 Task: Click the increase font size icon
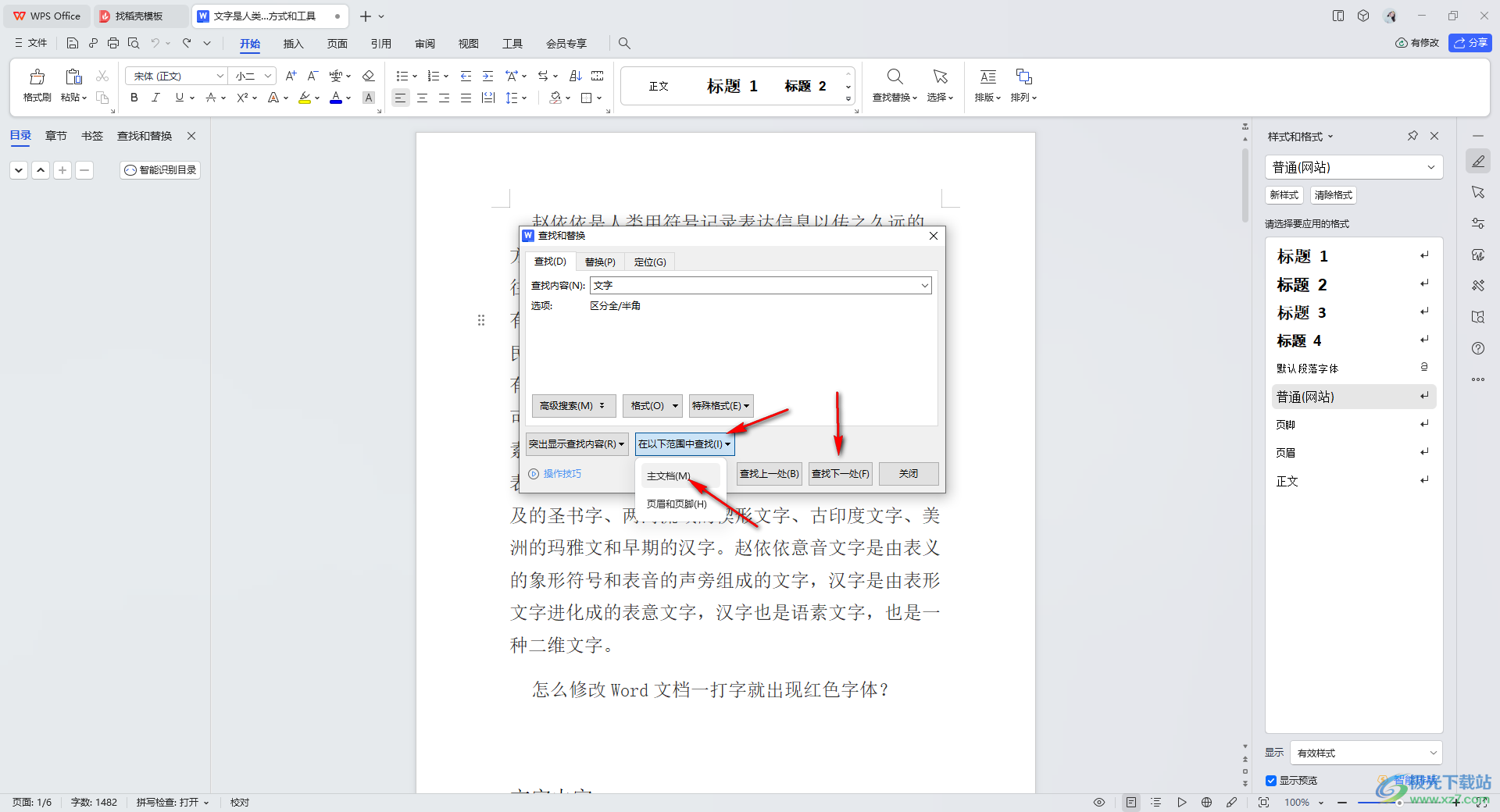(x=291, y=76)
